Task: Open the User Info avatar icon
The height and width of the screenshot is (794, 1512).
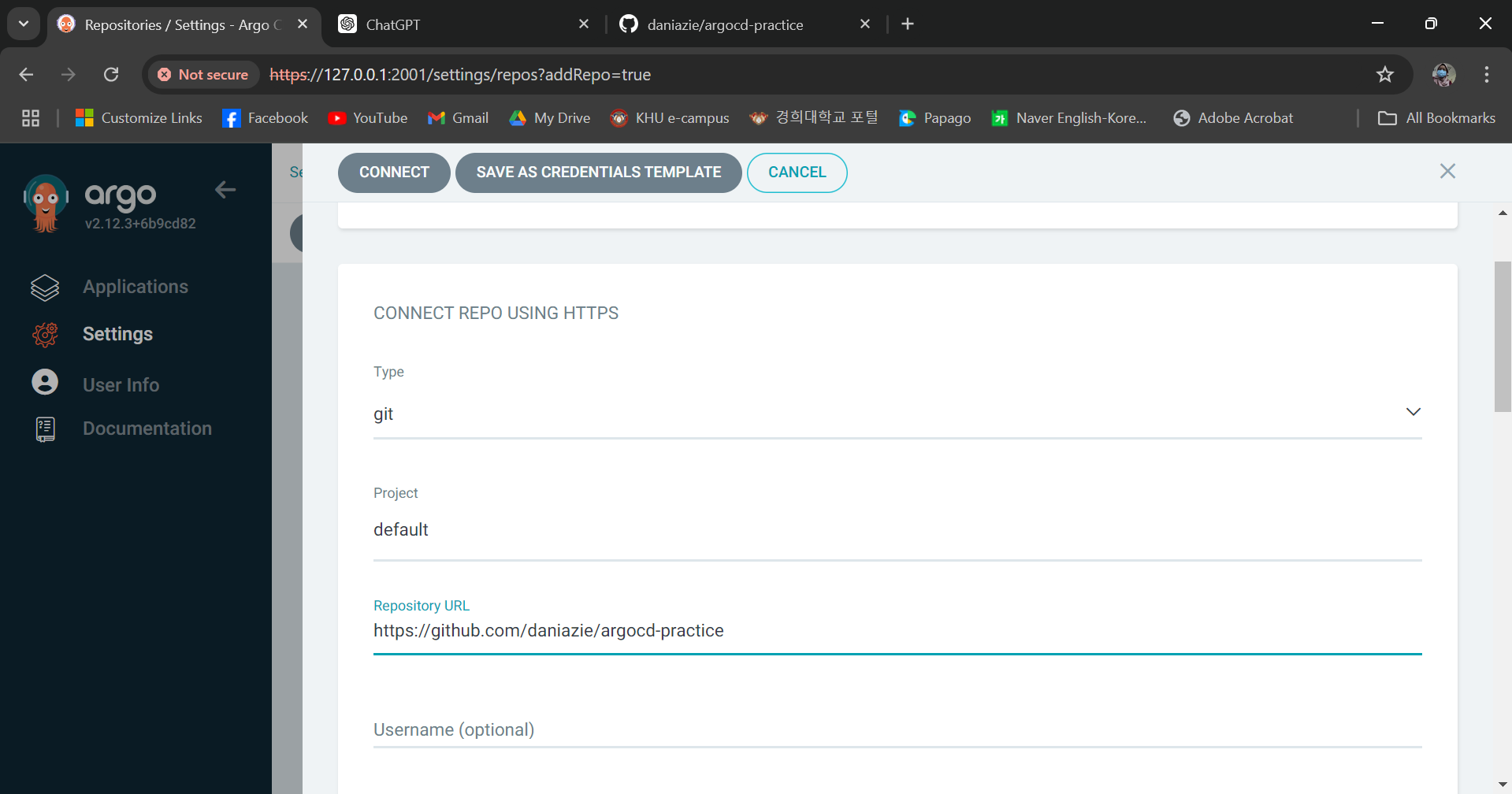Action: click(45, 383)
